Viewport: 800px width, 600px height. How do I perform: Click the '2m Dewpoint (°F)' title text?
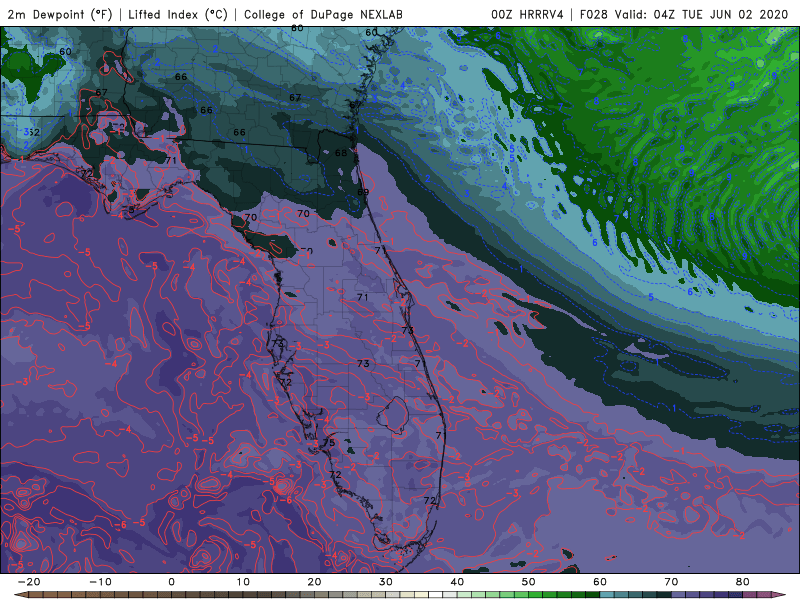(x=60, y=14)
